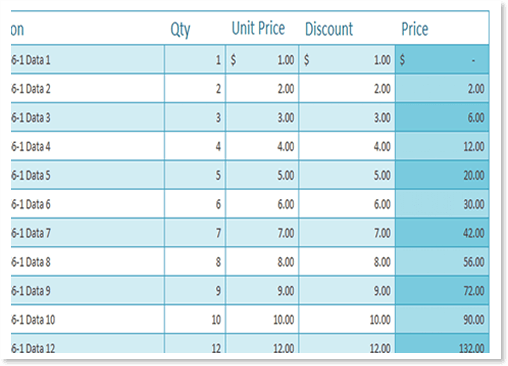This screenshot has height=366, width=508.
Task: Click the Qty cell containing 2
Action: [195, 89]
